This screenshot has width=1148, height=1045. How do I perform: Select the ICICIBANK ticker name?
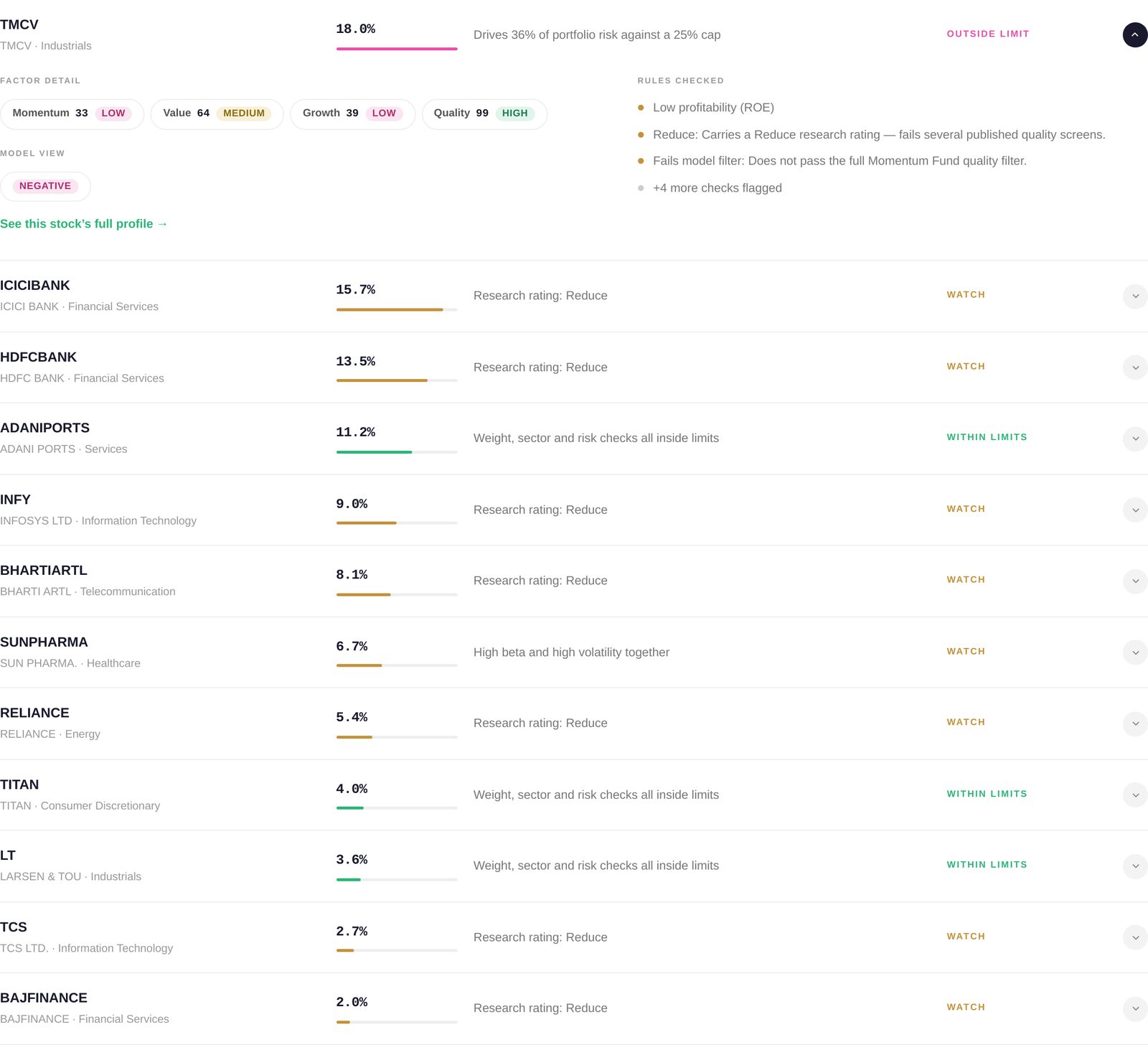(x=35, y=286)
